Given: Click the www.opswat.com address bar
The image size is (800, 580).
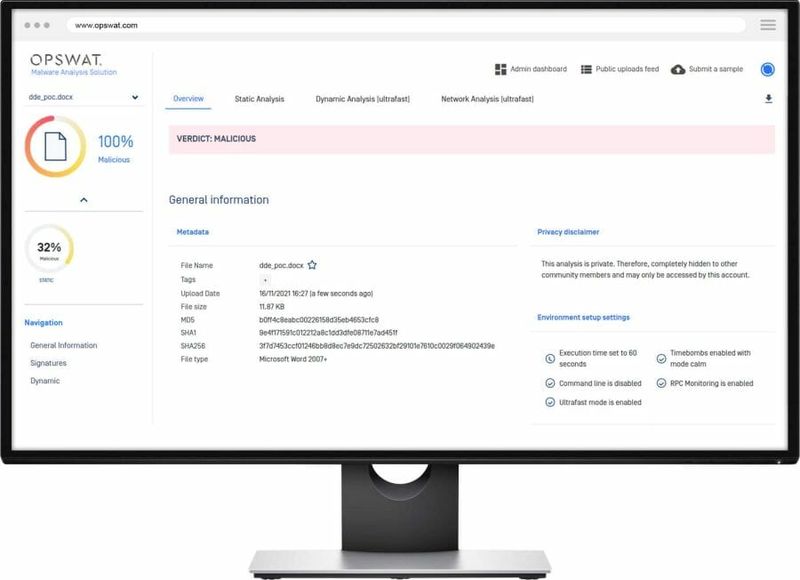Looking at the screenshot, I should 406,25.
